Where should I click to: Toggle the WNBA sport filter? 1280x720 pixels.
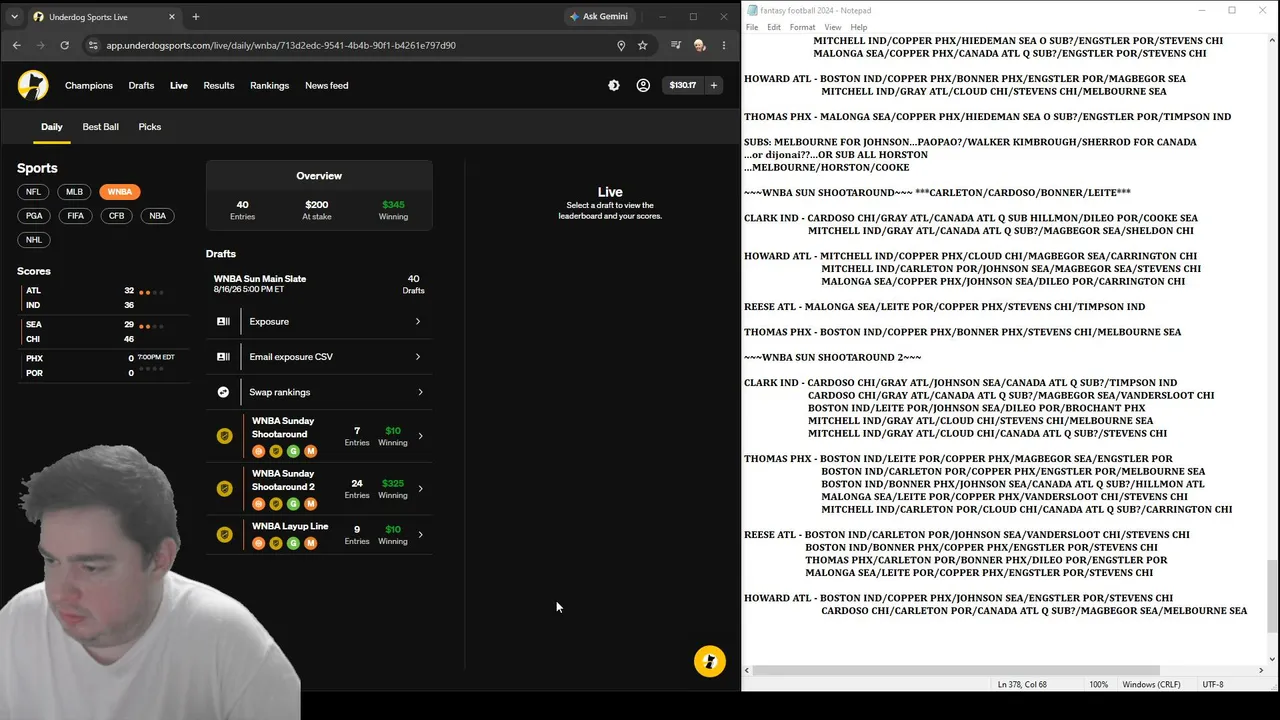pos(120,192)
